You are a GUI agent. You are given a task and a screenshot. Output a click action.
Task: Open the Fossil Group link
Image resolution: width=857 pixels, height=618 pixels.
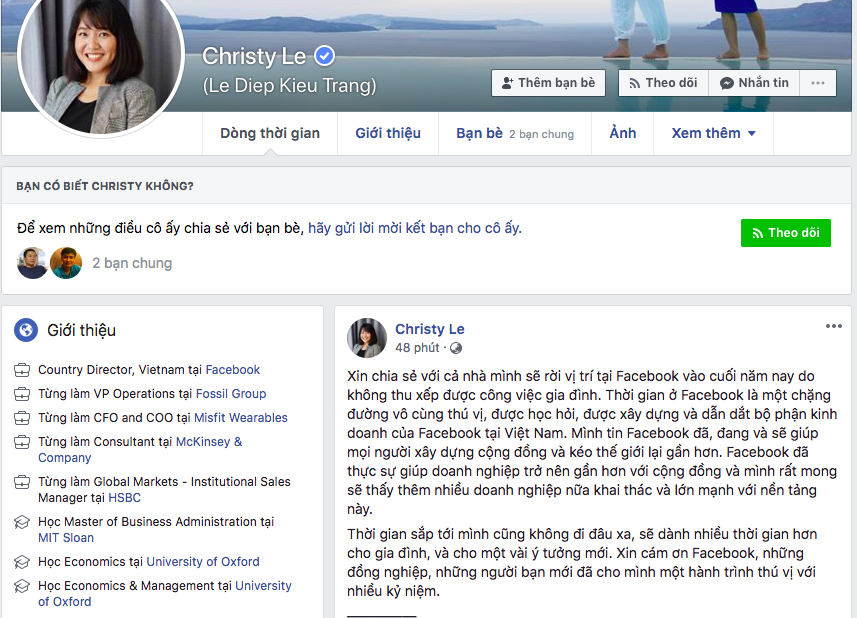231,394
